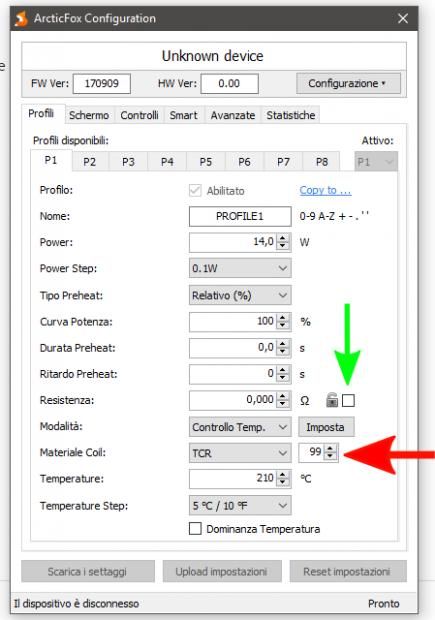Click the Pronto status bar text
435x620 pixels.
(x=384, y=604)
